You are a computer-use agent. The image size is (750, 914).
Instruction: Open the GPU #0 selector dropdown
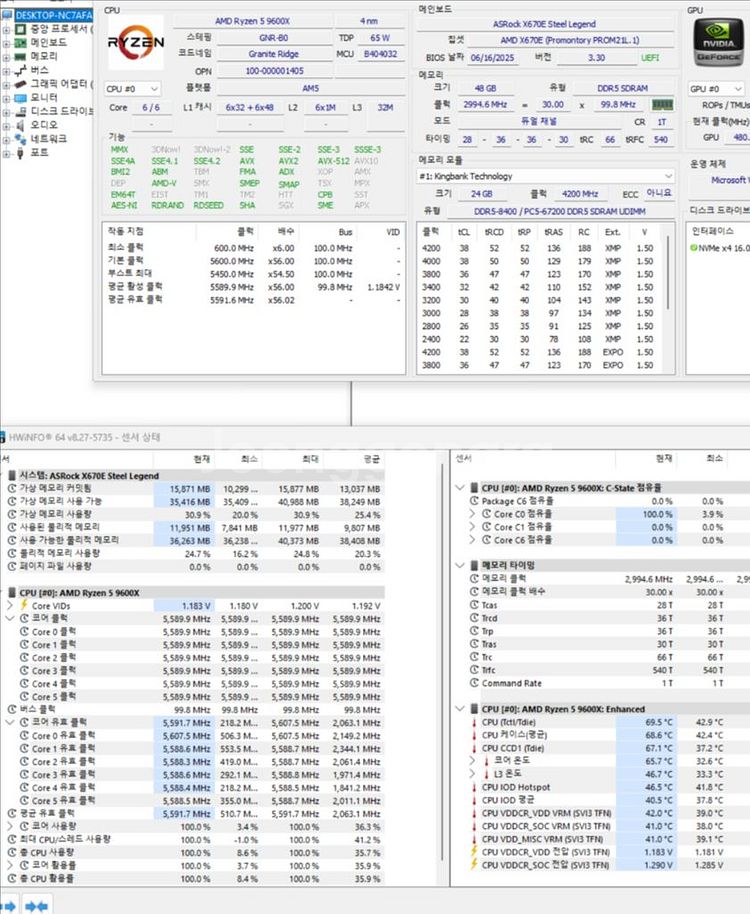tap(716, 89)
